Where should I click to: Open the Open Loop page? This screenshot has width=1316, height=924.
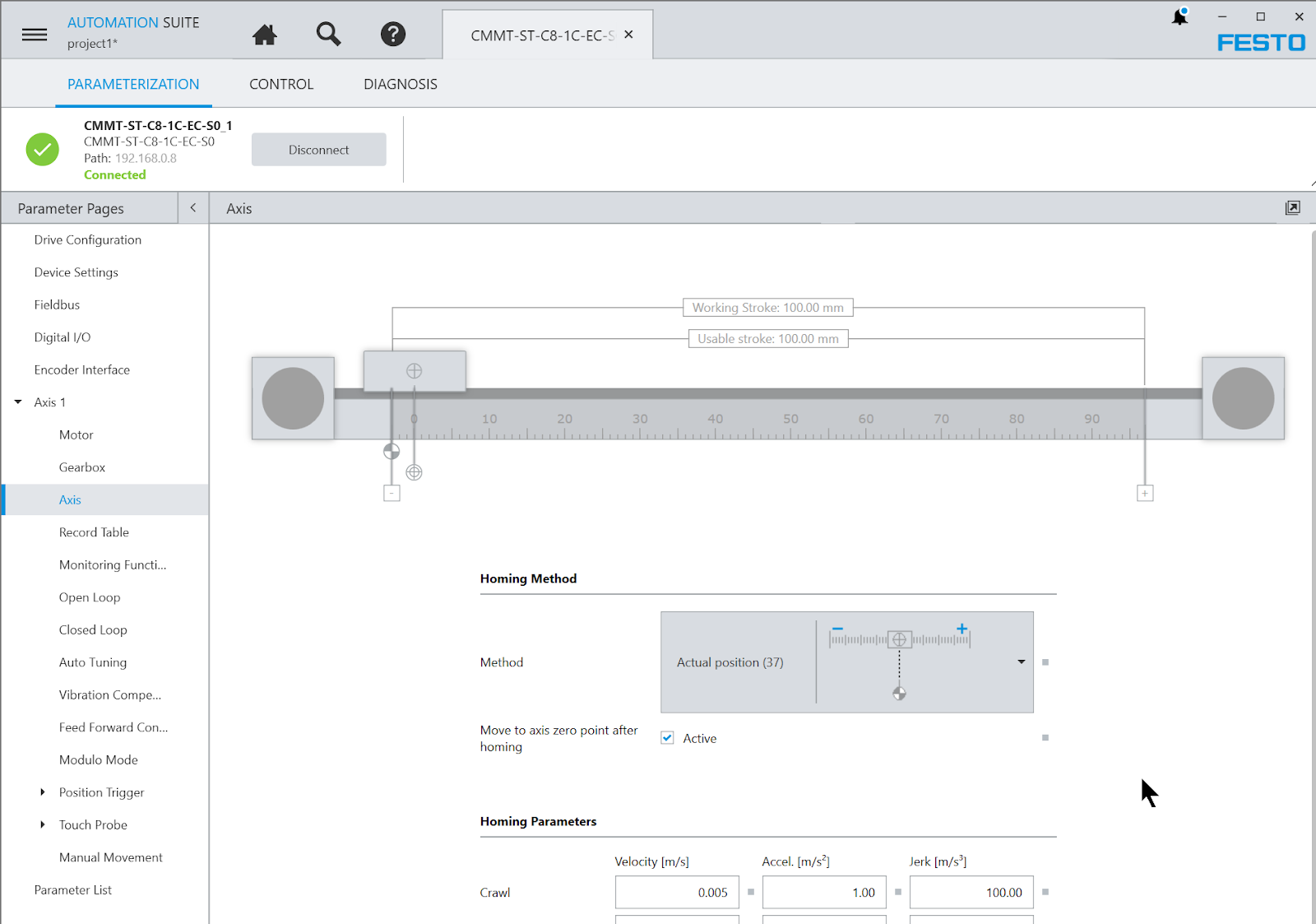pos(90,597)
